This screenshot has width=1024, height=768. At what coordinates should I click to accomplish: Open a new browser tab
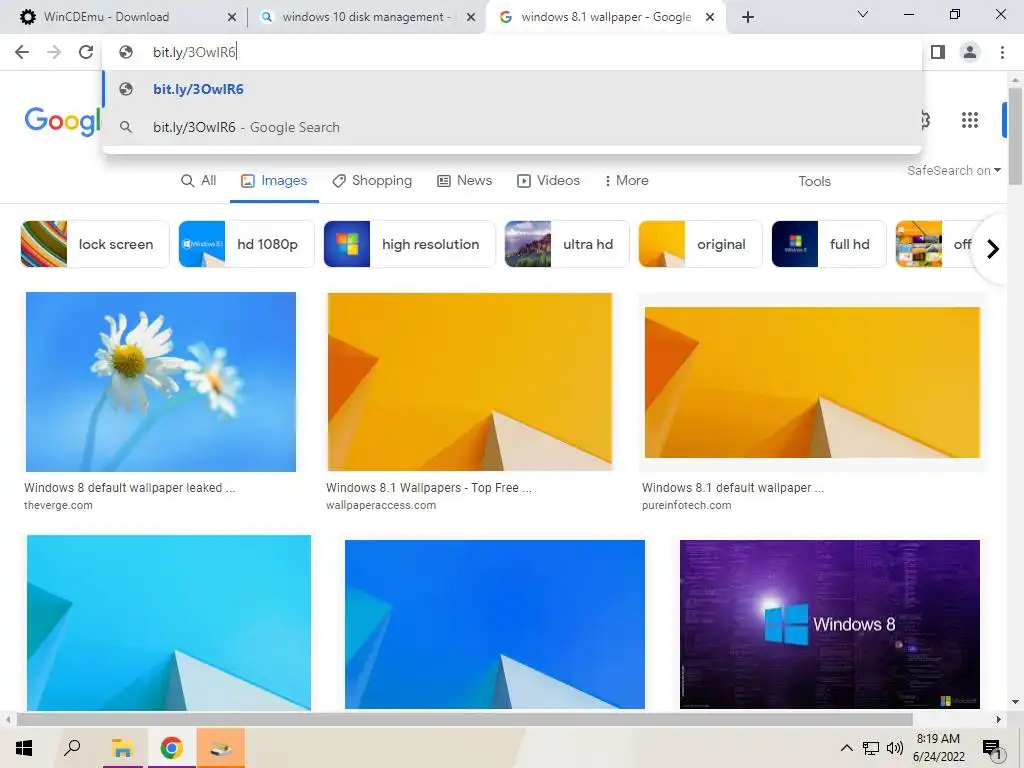click(x=748, y=17)
